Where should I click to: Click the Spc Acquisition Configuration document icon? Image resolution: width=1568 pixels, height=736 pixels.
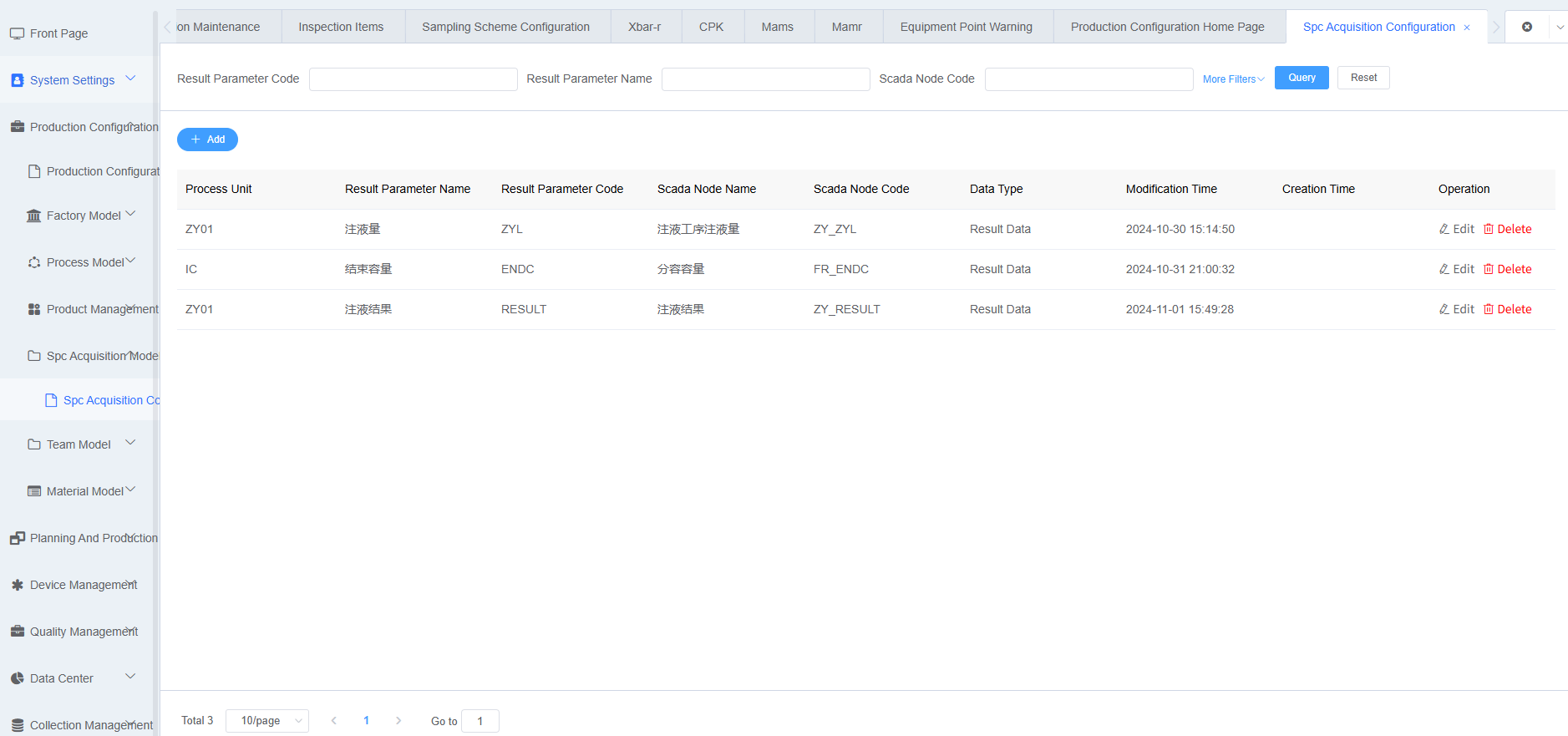tap(50, 400)
